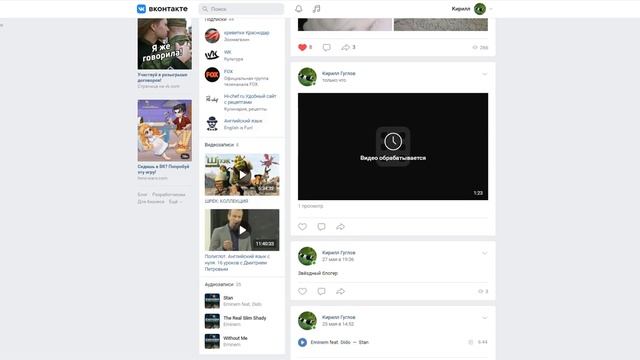Share the 27 мая text post
640x360 pixels.
coord(340,291)
